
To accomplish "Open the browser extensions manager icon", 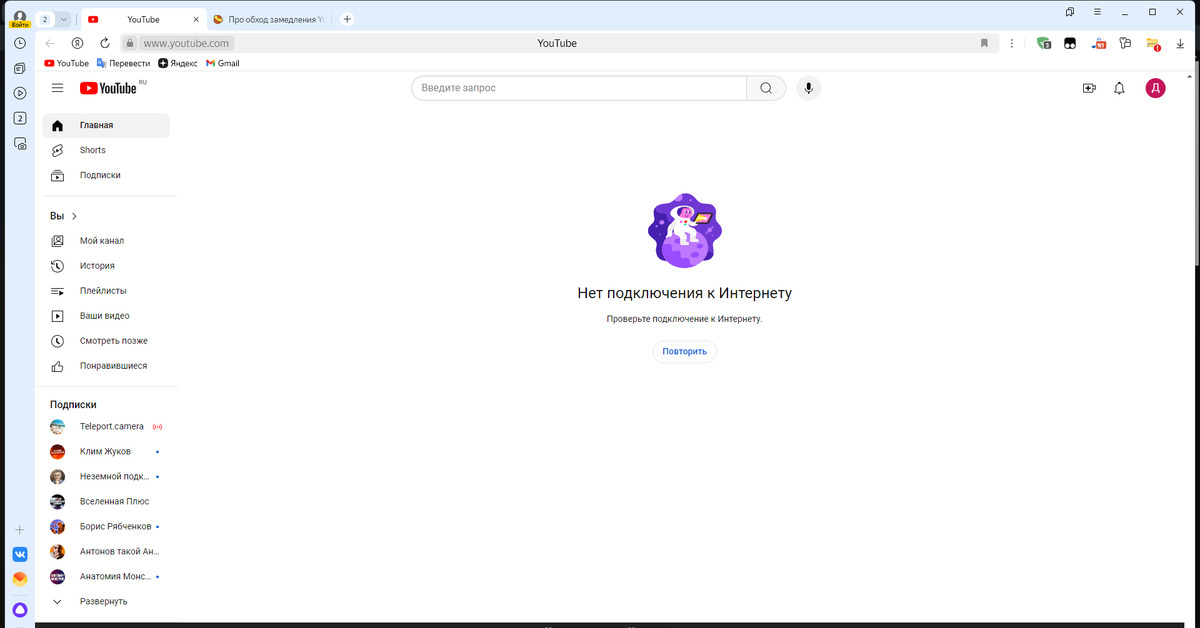I will coord(1125,43).
